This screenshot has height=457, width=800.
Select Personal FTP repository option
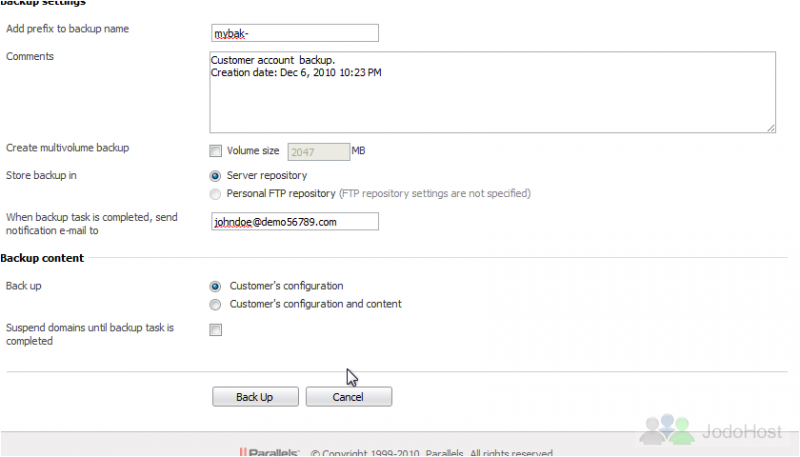coord(215,194)
